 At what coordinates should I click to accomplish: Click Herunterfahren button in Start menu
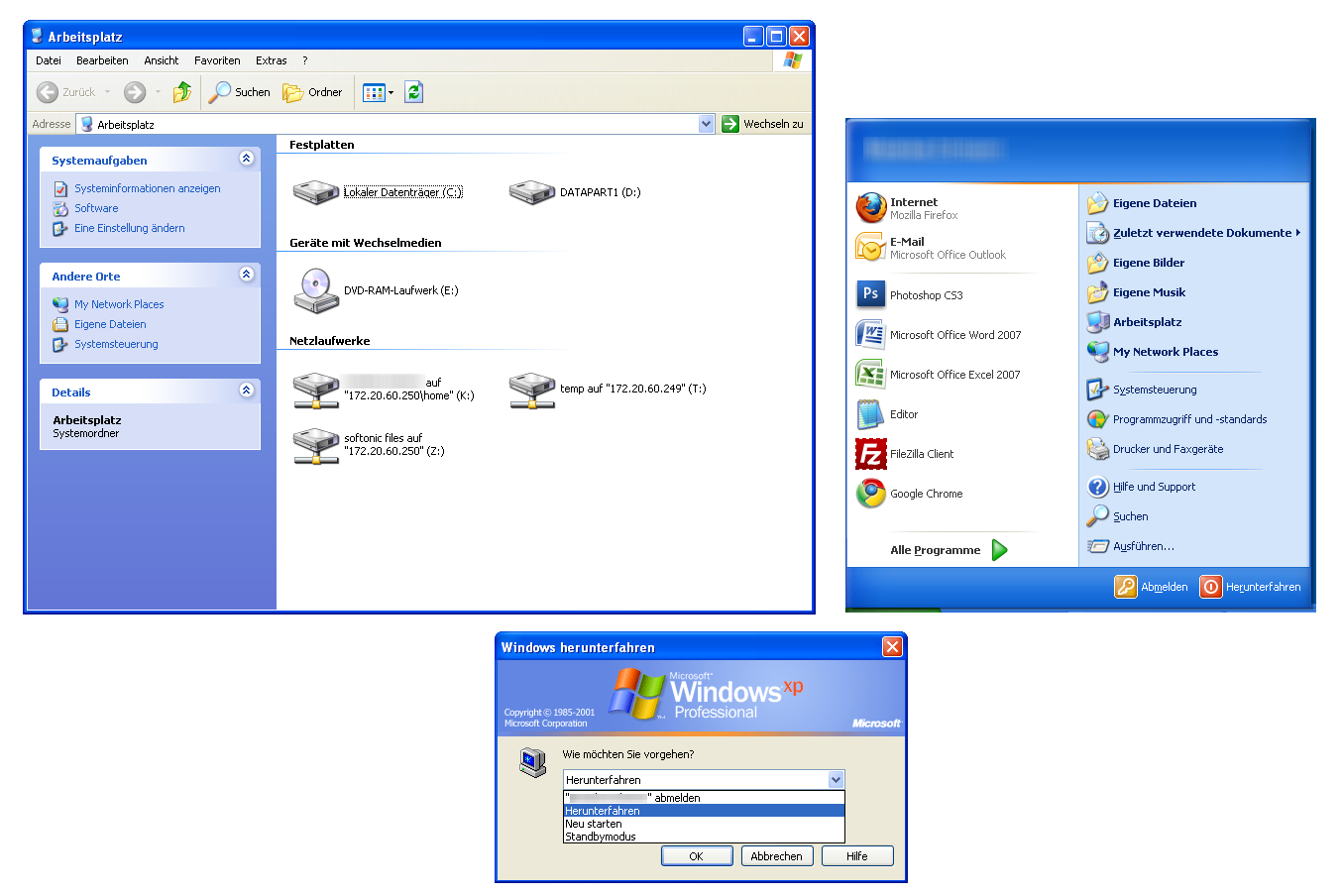(x=1250, y=587)
